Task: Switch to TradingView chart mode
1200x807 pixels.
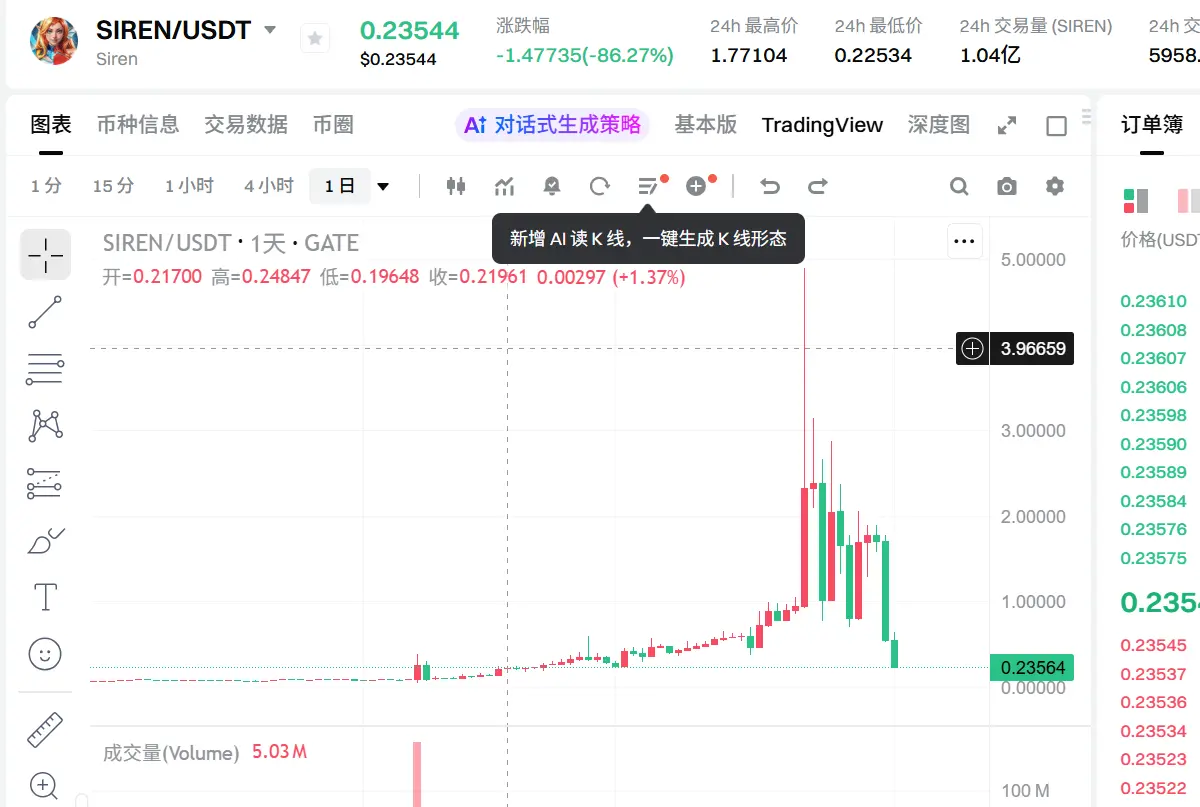Action: 822,125
